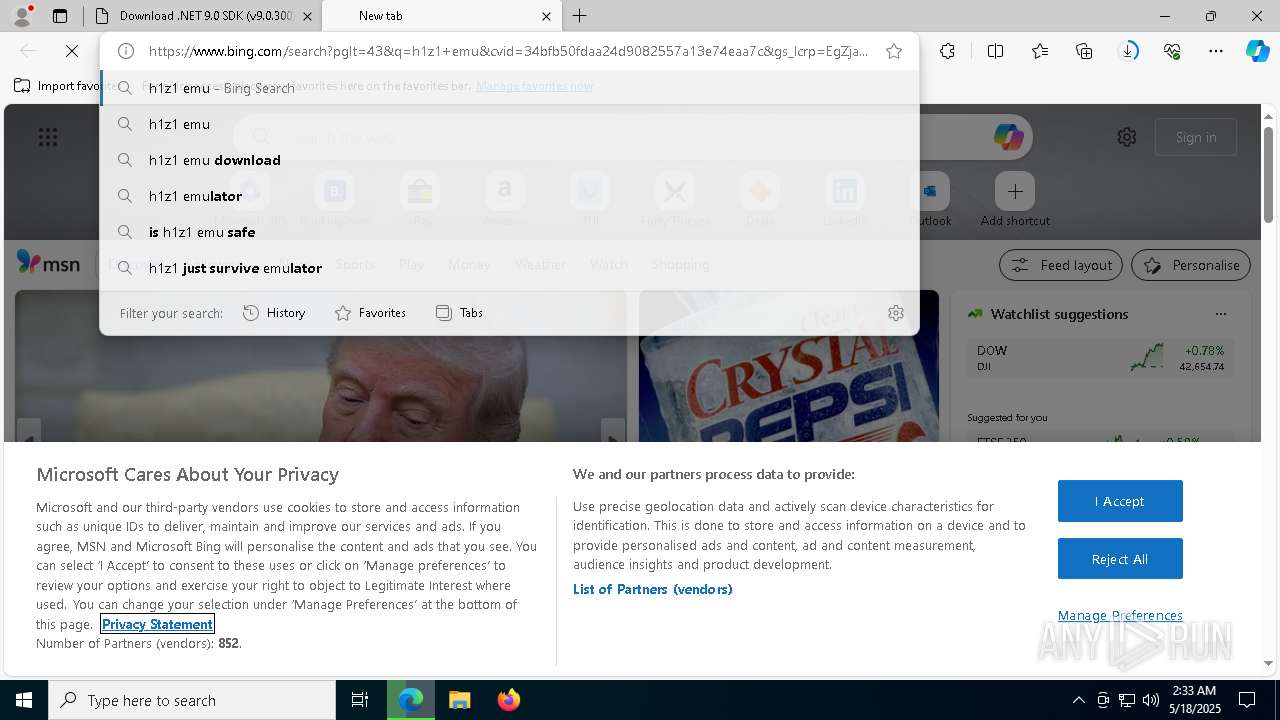Click the Personalise button
Image resolution: width=1280 pixels, height=720 pixels.
point(1191,265)
